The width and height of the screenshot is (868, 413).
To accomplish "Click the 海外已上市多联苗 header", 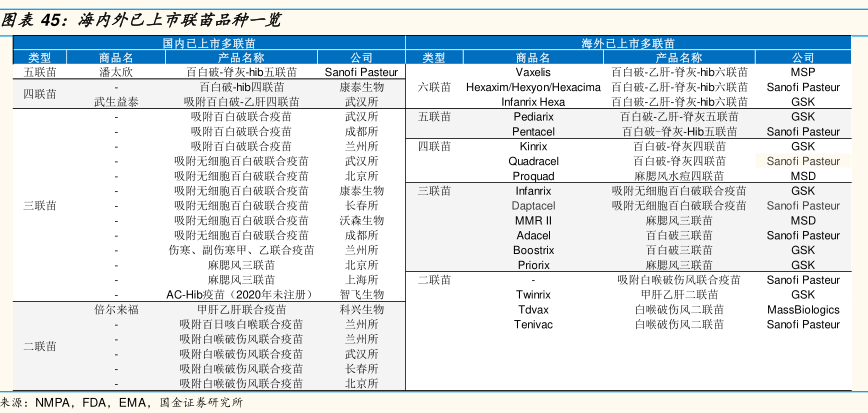I will 628,44.
